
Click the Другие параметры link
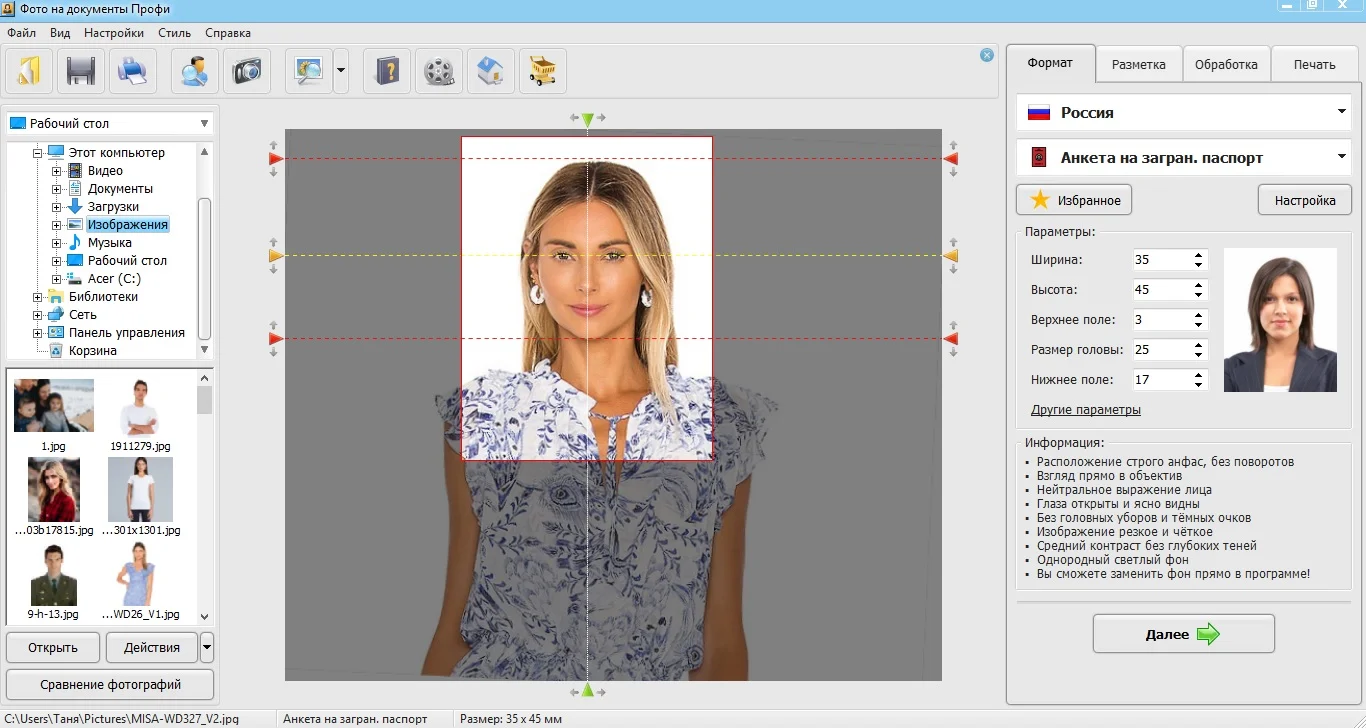tap(1085, 410)
